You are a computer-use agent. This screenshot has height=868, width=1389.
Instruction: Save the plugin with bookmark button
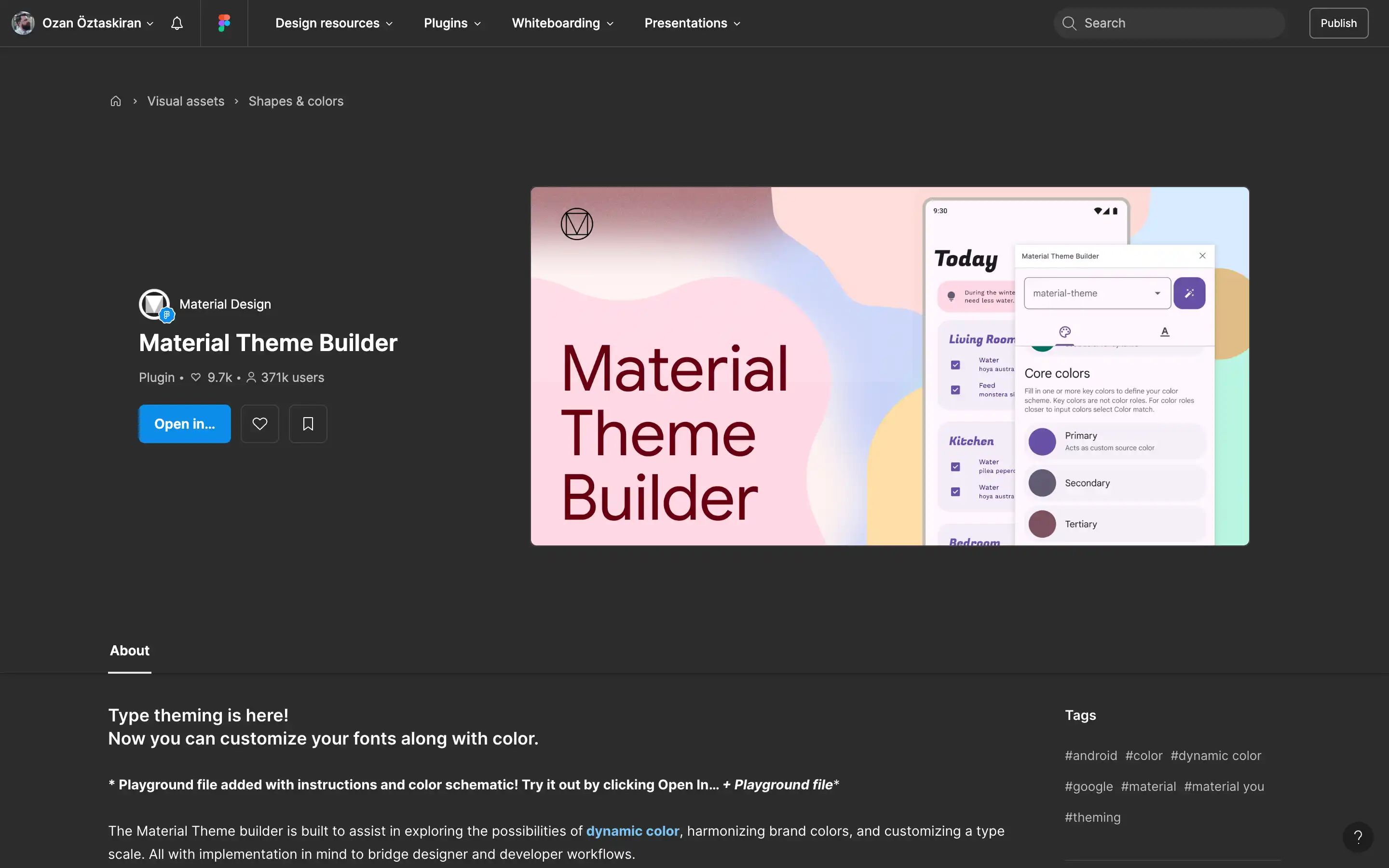click(x=308, y=424)
